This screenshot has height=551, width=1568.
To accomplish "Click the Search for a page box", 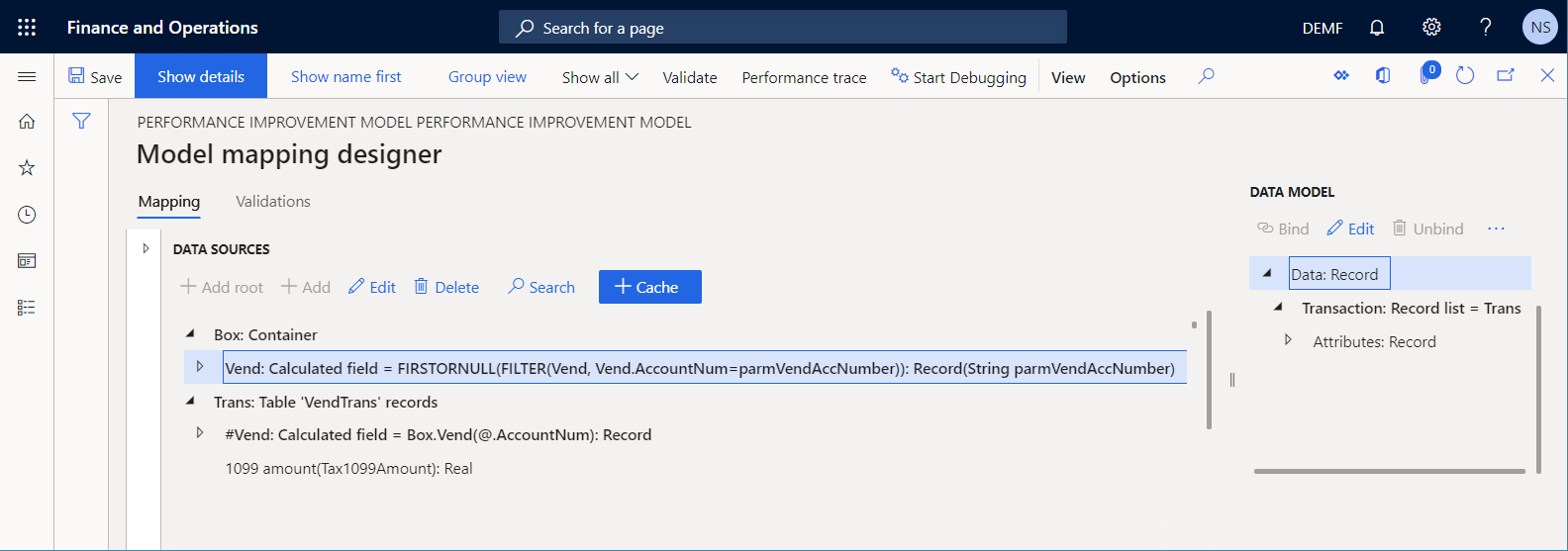I will pos(783,28).
